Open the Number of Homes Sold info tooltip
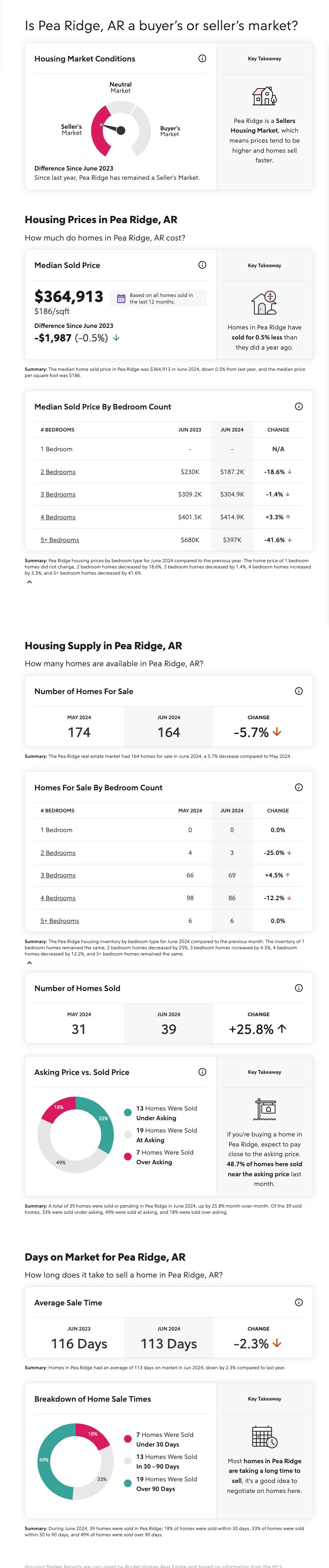Viewport: 329px width, 1568px height. [298, 988]
